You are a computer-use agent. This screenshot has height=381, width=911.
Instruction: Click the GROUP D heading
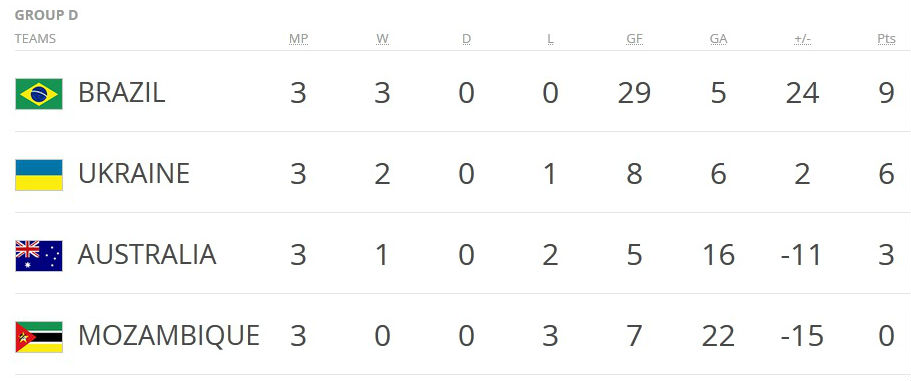46,15
